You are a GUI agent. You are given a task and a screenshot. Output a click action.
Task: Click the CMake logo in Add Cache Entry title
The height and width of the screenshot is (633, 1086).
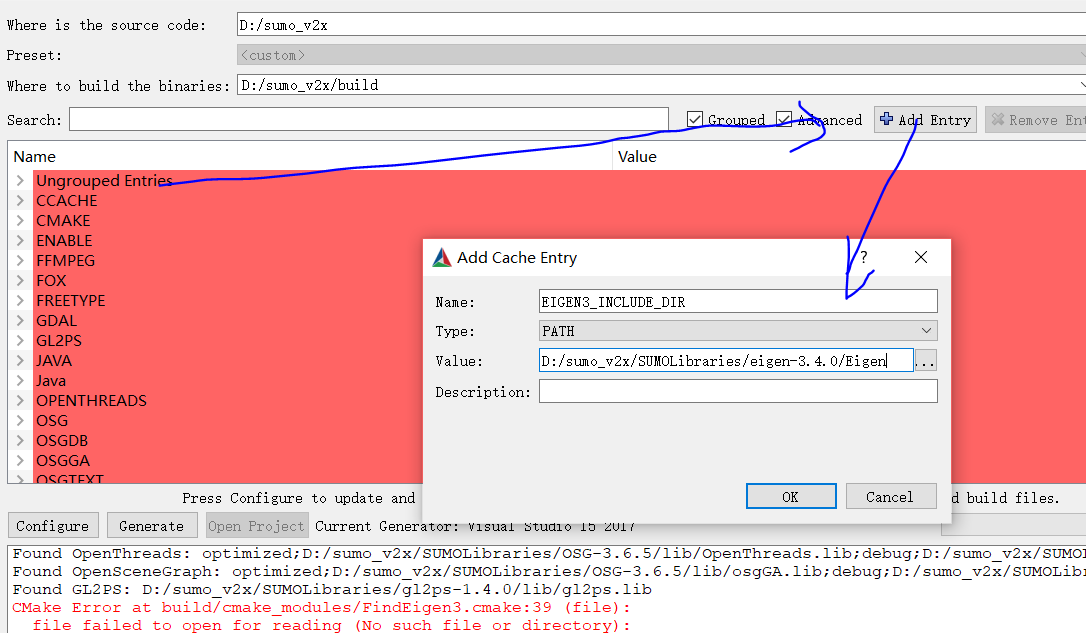[x=442, y=258]
